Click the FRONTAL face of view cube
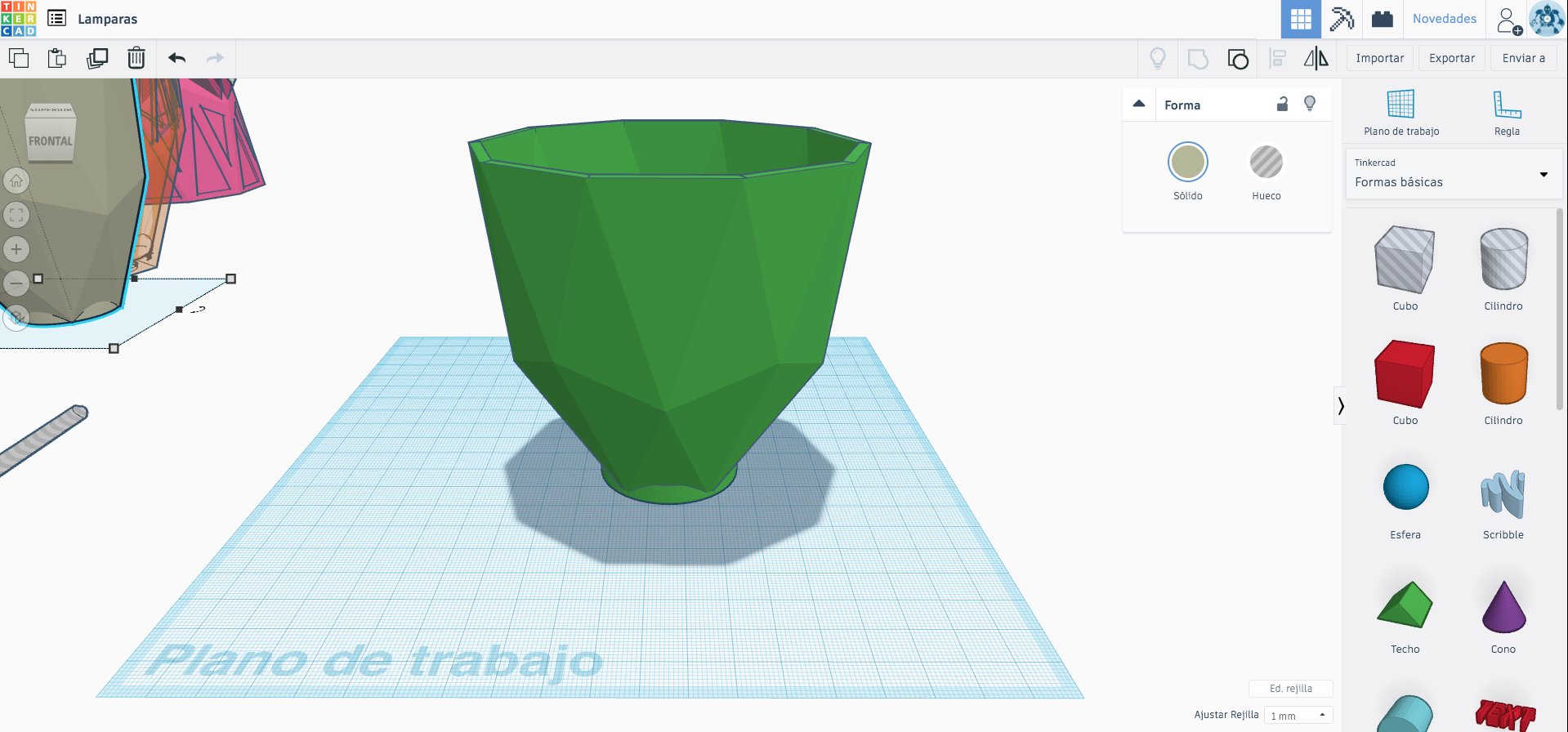 click(x=51, y=141)
